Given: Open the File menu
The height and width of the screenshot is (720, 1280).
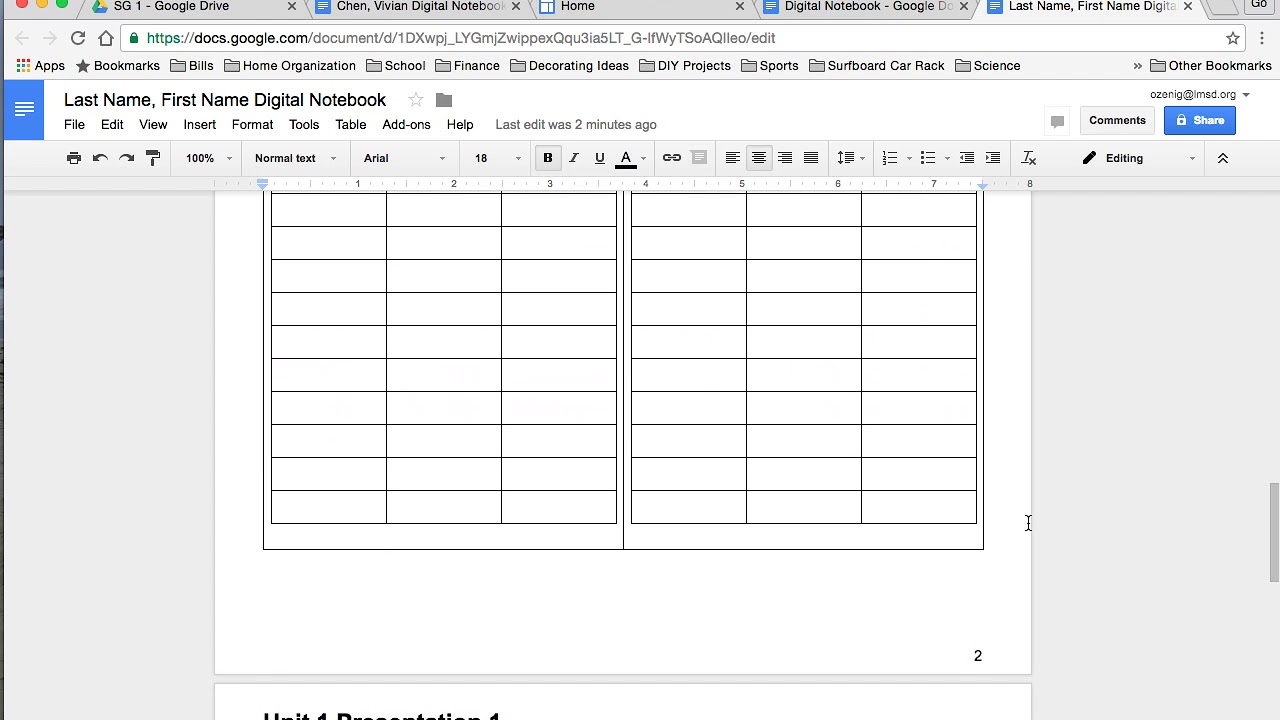Looking at the screenshot, I should [74, 125].
